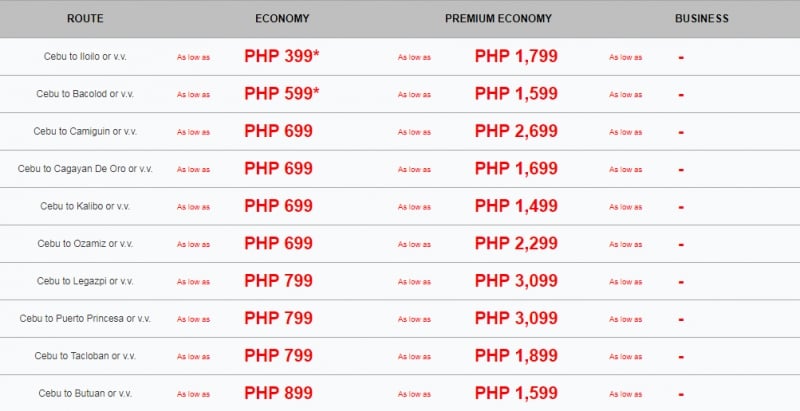
Task: Select Cebu to Kalibo premium economy PHP 1,499
Action: point(516,206)
